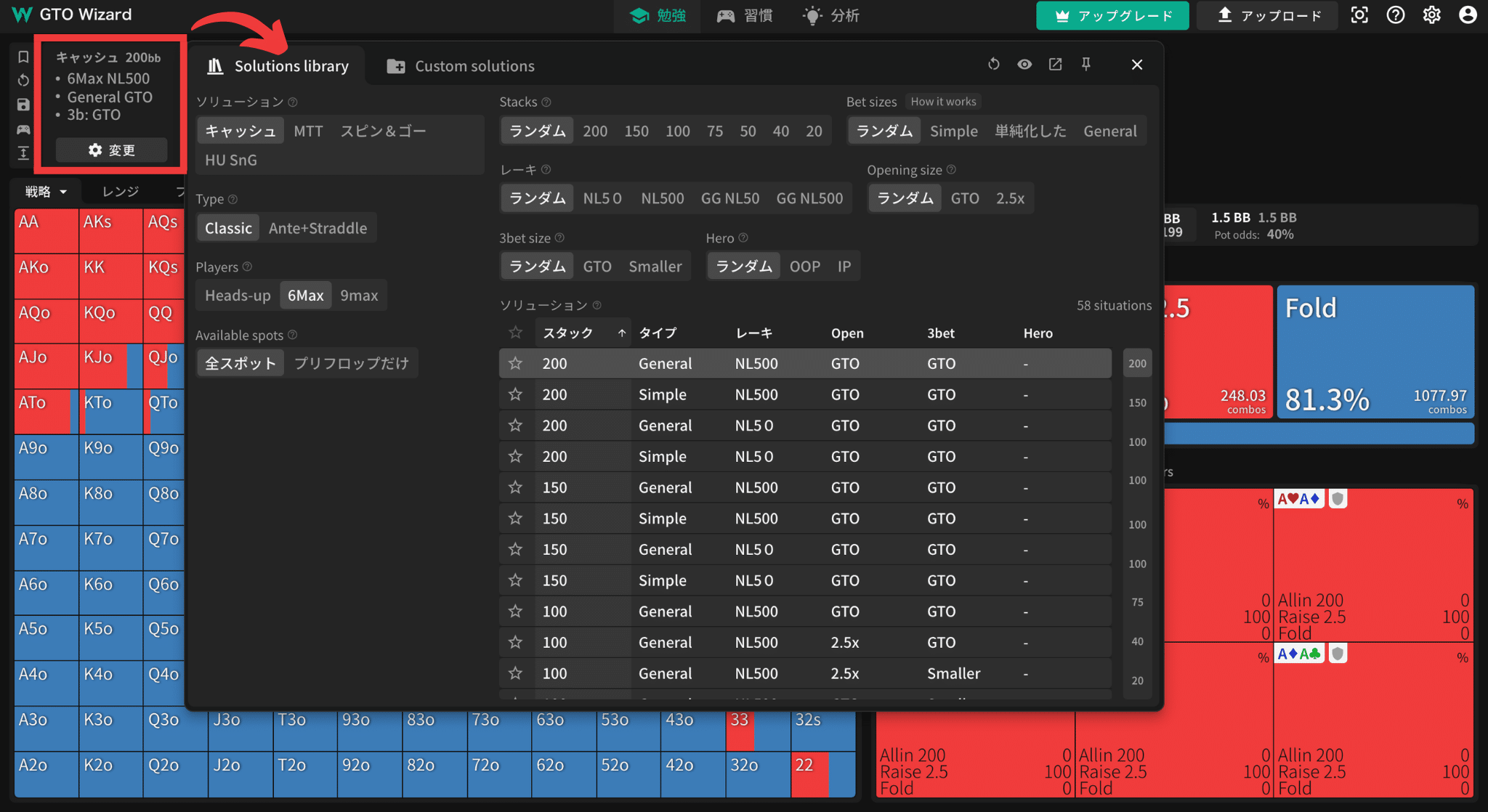Select the MTT solution type

click(x=308, y=131)
